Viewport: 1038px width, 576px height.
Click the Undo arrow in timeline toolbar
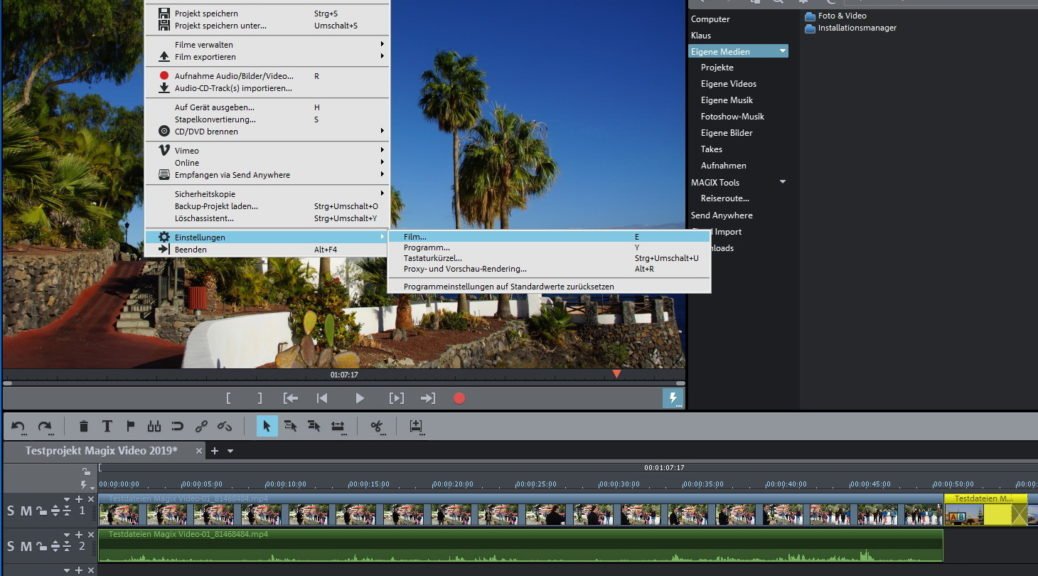point(18,426)
